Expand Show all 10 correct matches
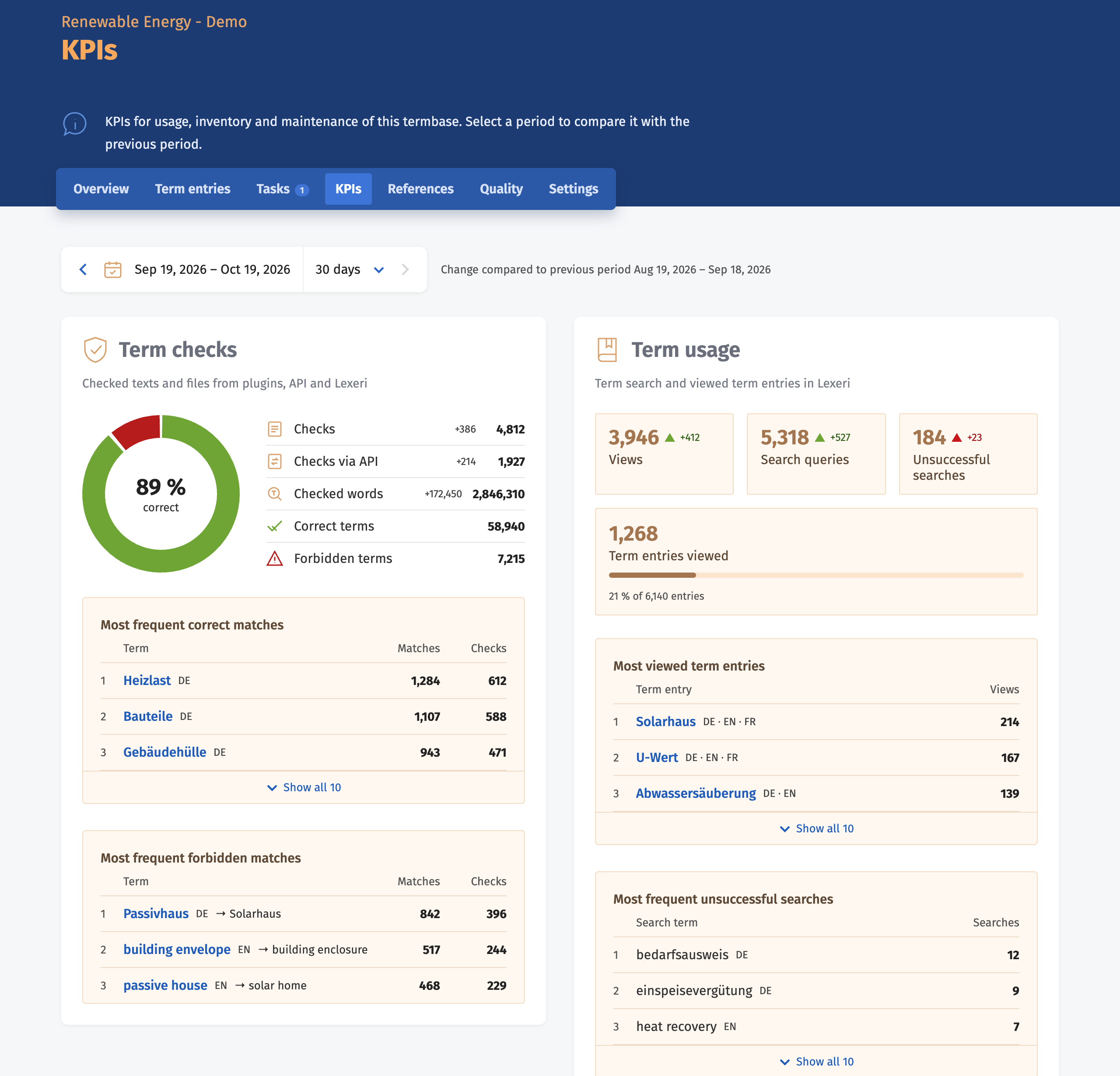The width and height of the screenshot is (1120, 1076). (304, 787)
